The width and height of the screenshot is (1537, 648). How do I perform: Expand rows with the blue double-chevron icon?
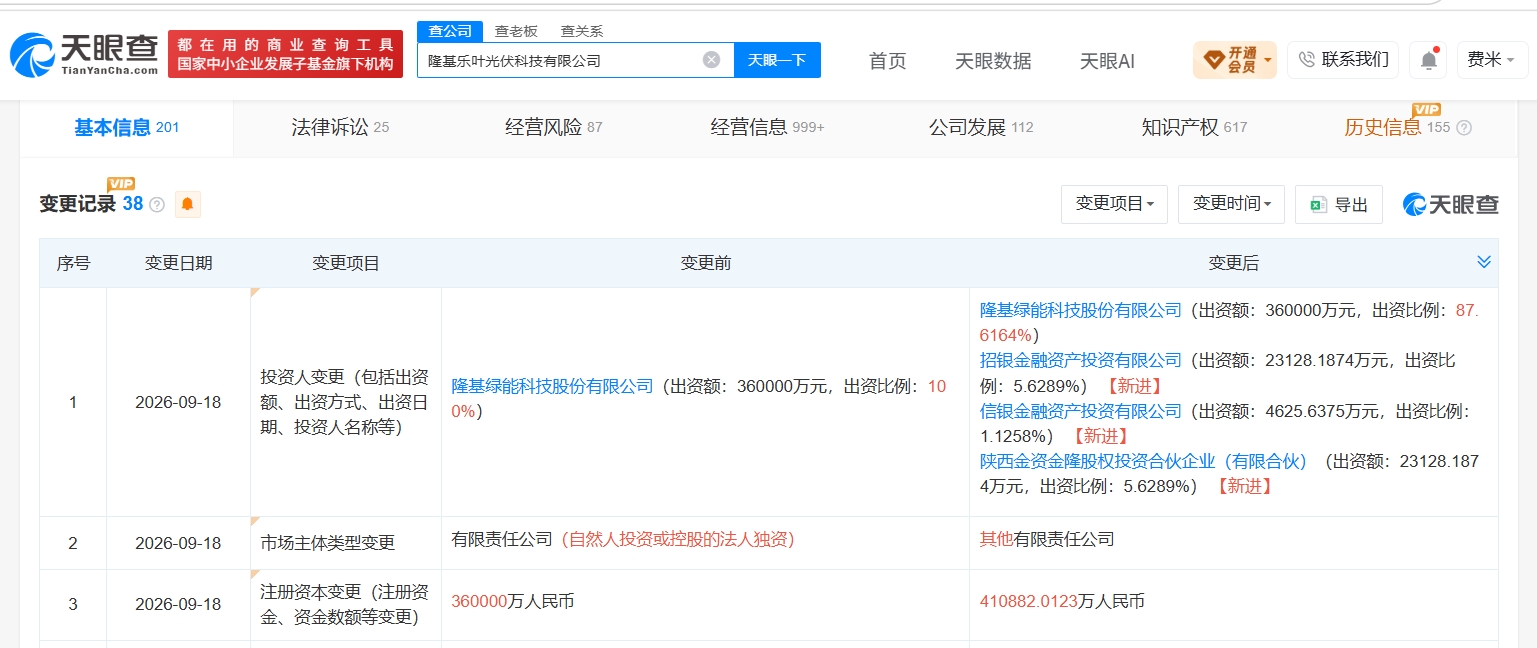(1484, 262)
